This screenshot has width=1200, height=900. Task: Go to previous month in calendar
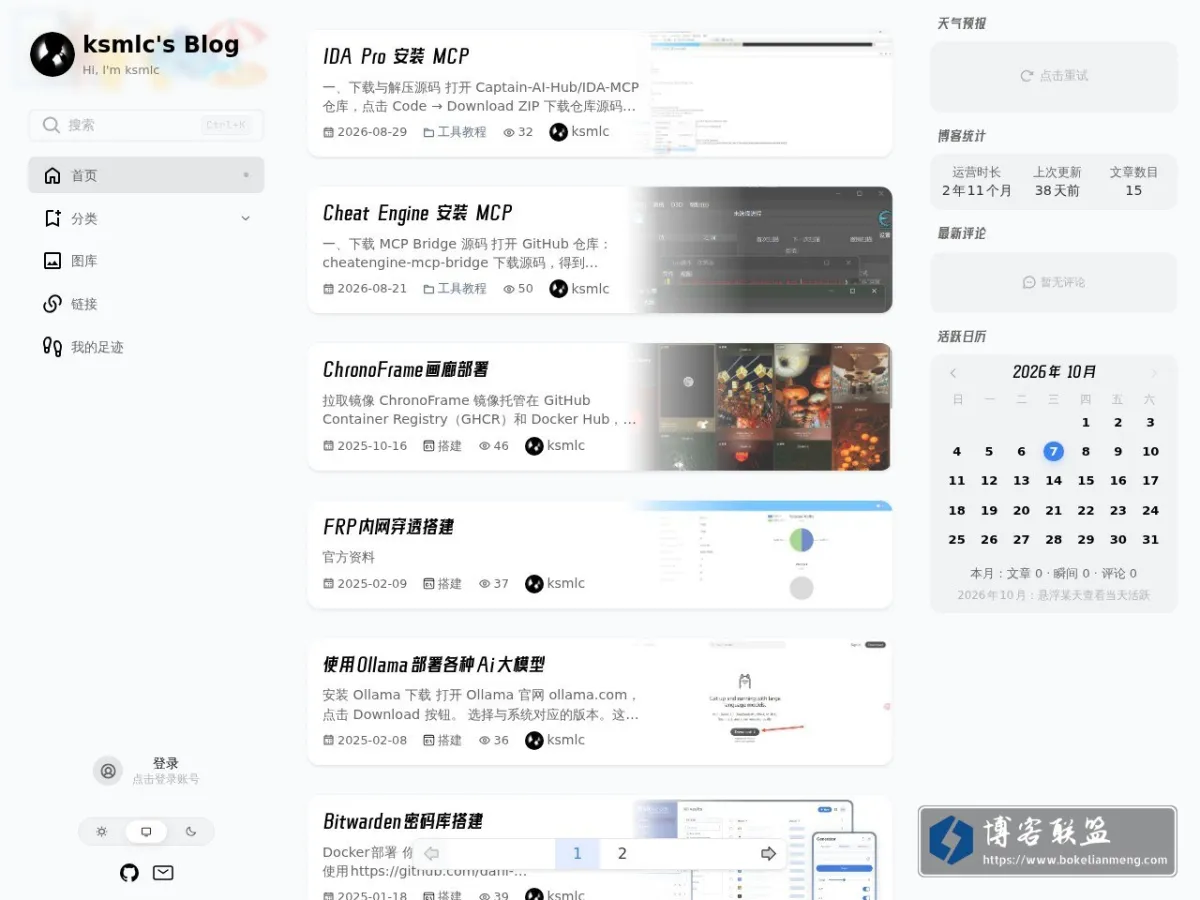[953, 373]
